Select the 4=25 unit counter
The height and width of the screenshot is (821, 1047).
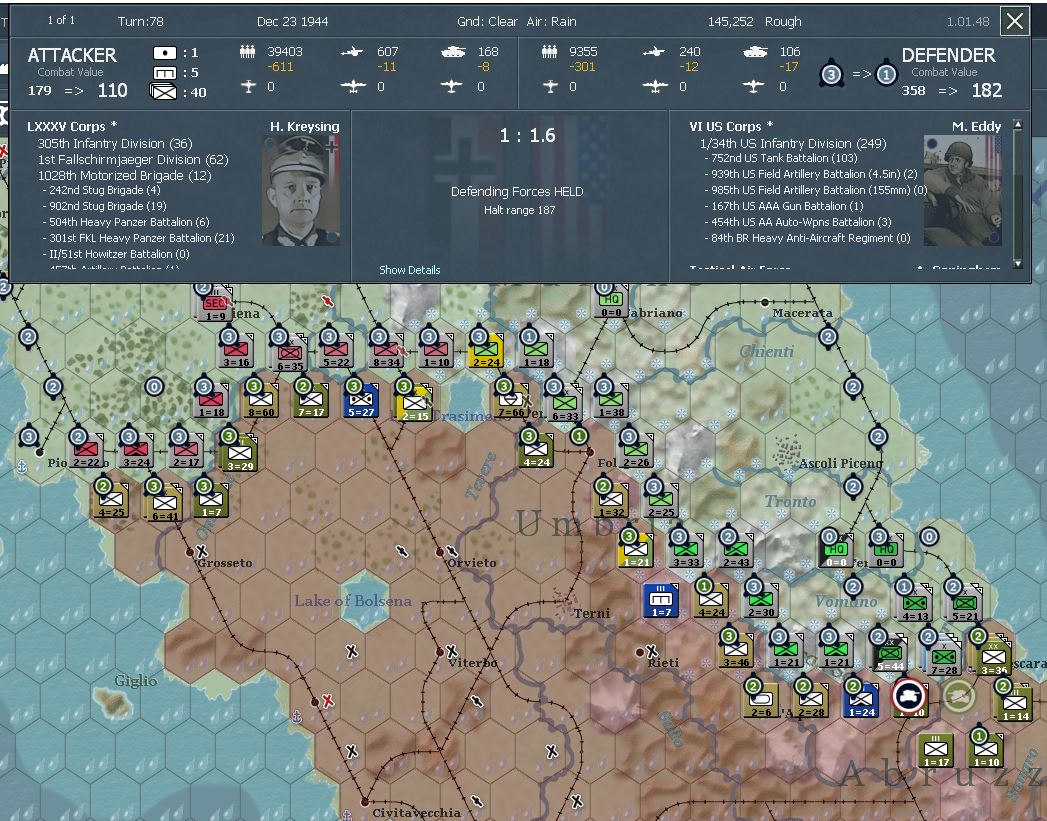111,501
